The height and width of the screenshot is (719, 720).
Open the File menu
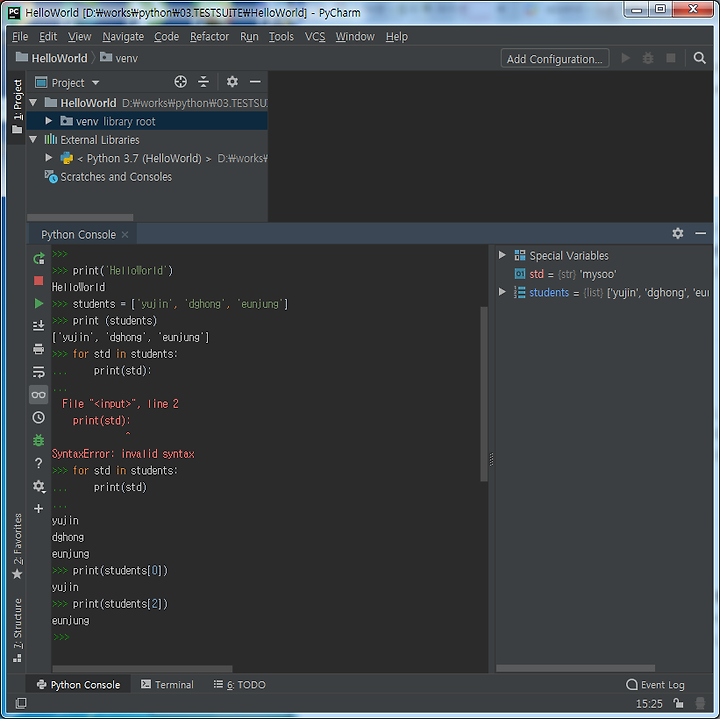(20, 36)
